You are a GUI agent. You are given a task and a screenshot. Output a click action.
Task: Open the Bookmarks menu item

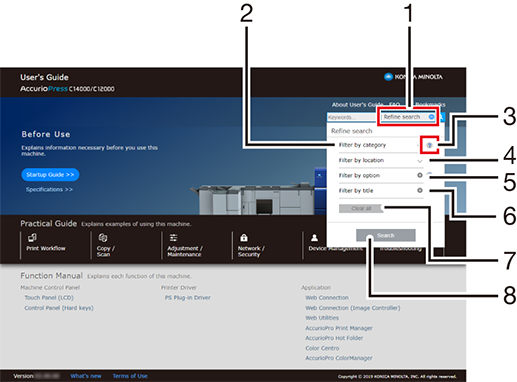tap(430, 105)
